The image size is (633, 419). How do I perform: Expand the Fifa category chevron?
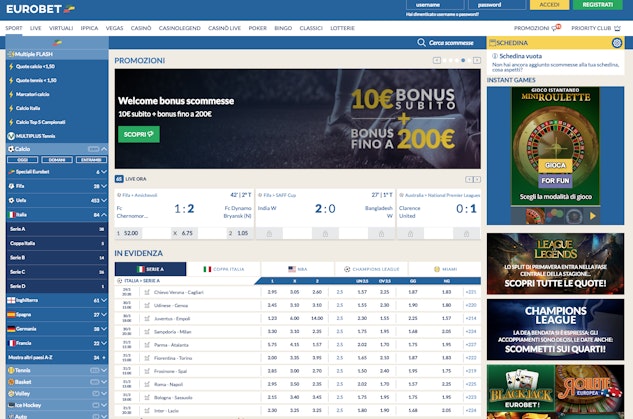(104, 186)
